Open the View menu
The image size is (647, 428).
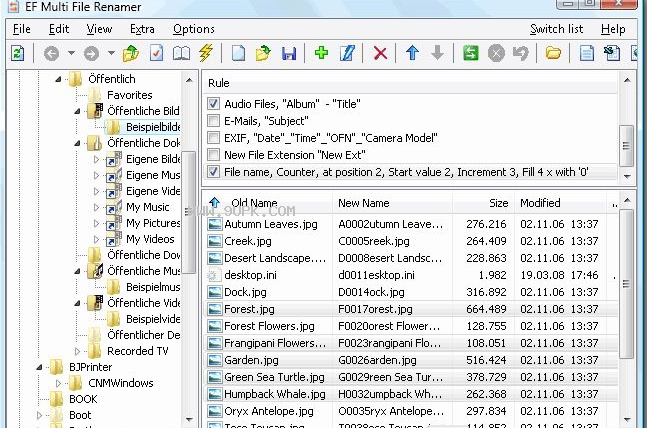click(99, 29)
